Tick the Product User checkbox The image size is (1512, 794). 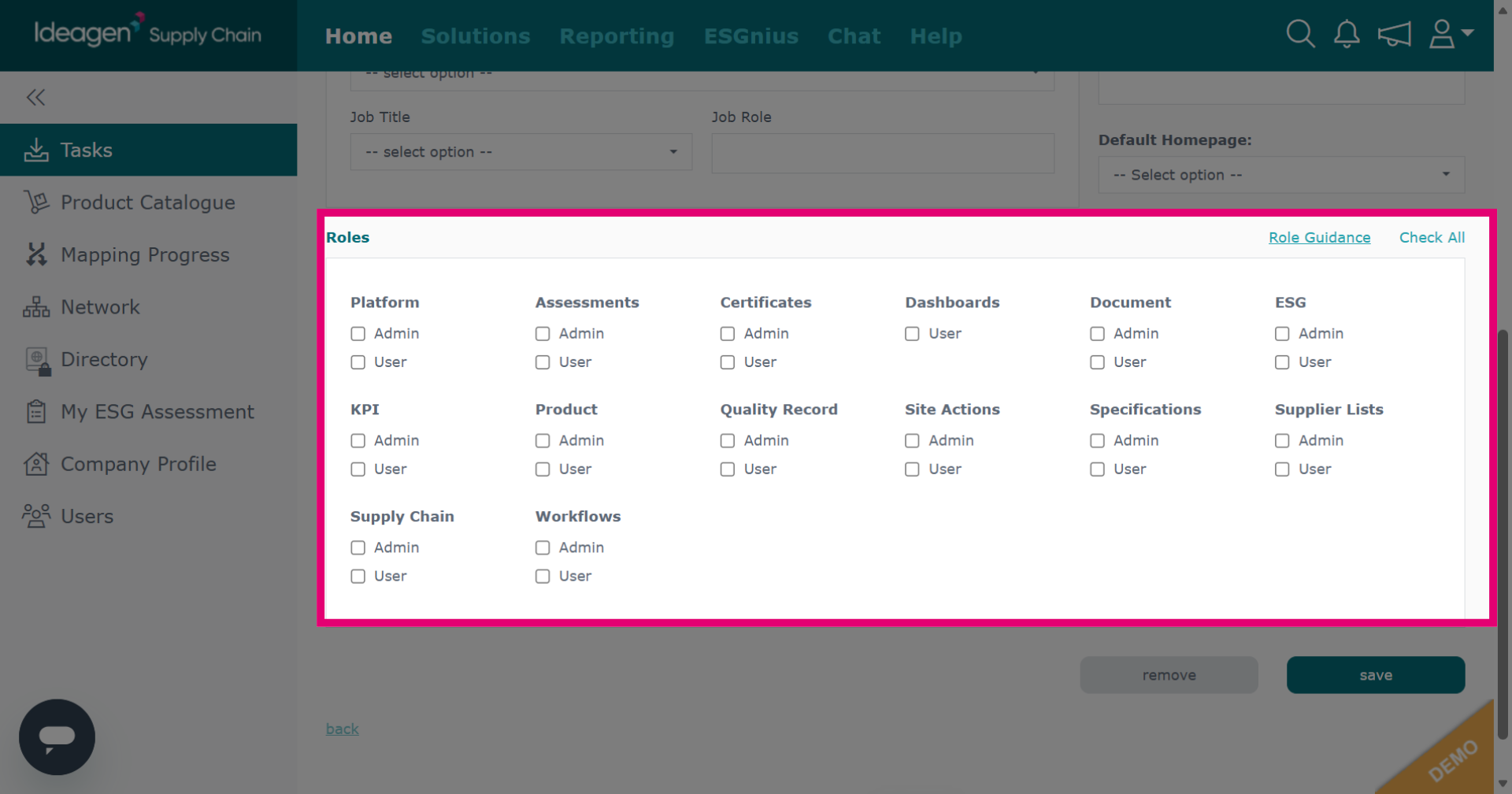[543, 469]
